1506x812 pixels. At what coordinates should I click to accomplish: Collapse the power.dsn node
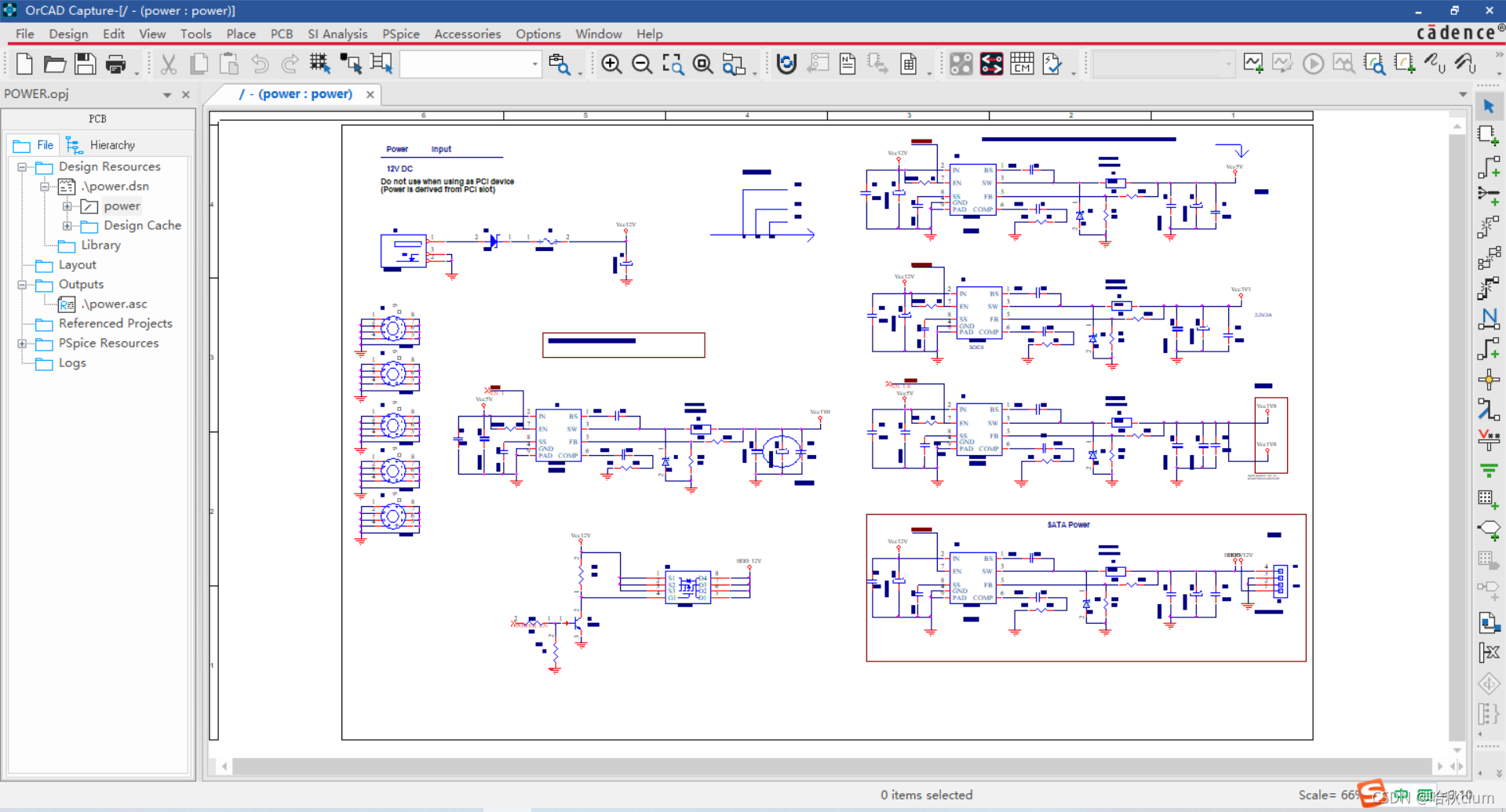[x=45, y=187]
